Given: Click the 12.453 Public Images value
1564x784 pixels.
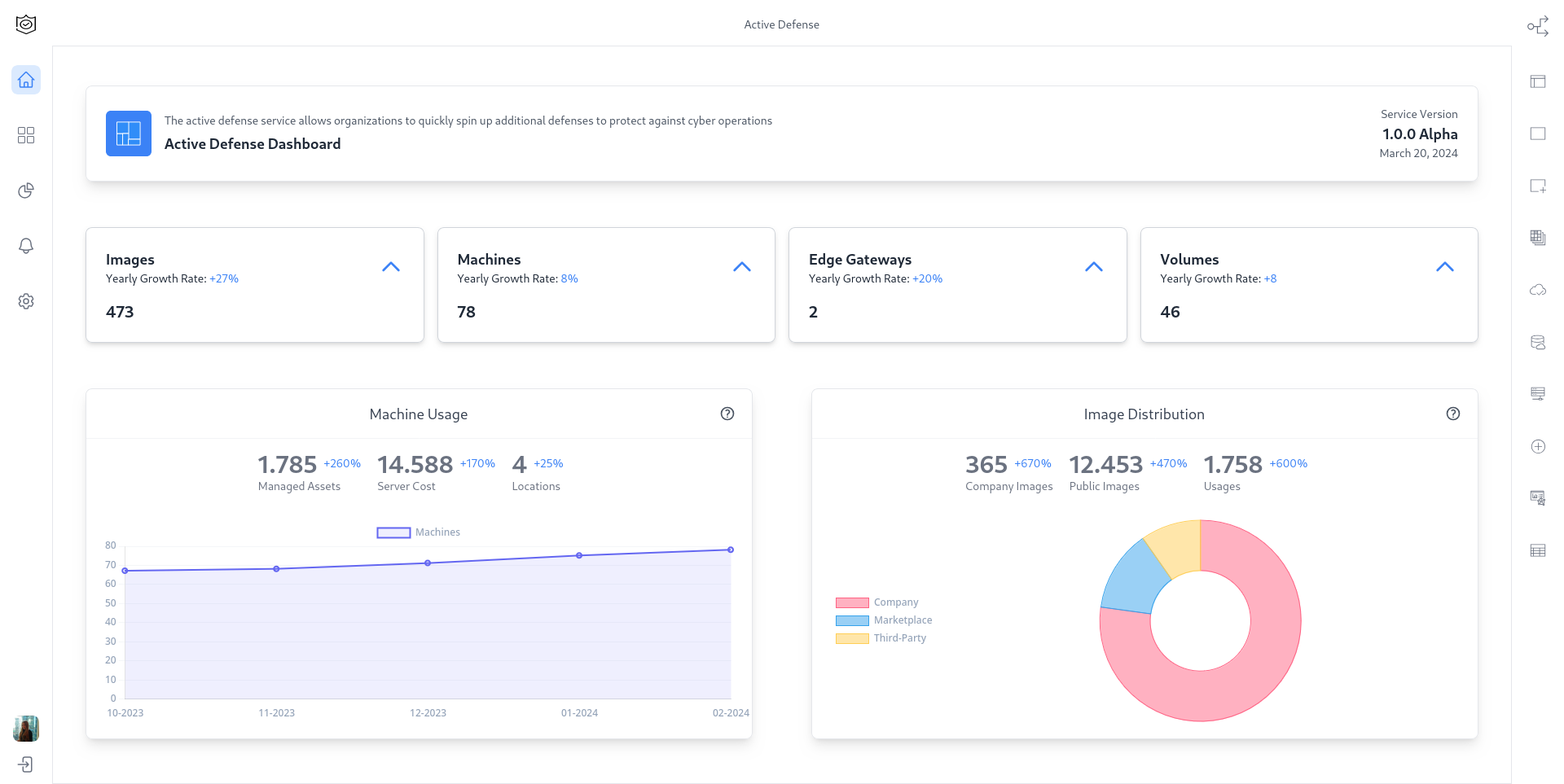Looking at the screenshot, I should click(x=1105, y=465).
